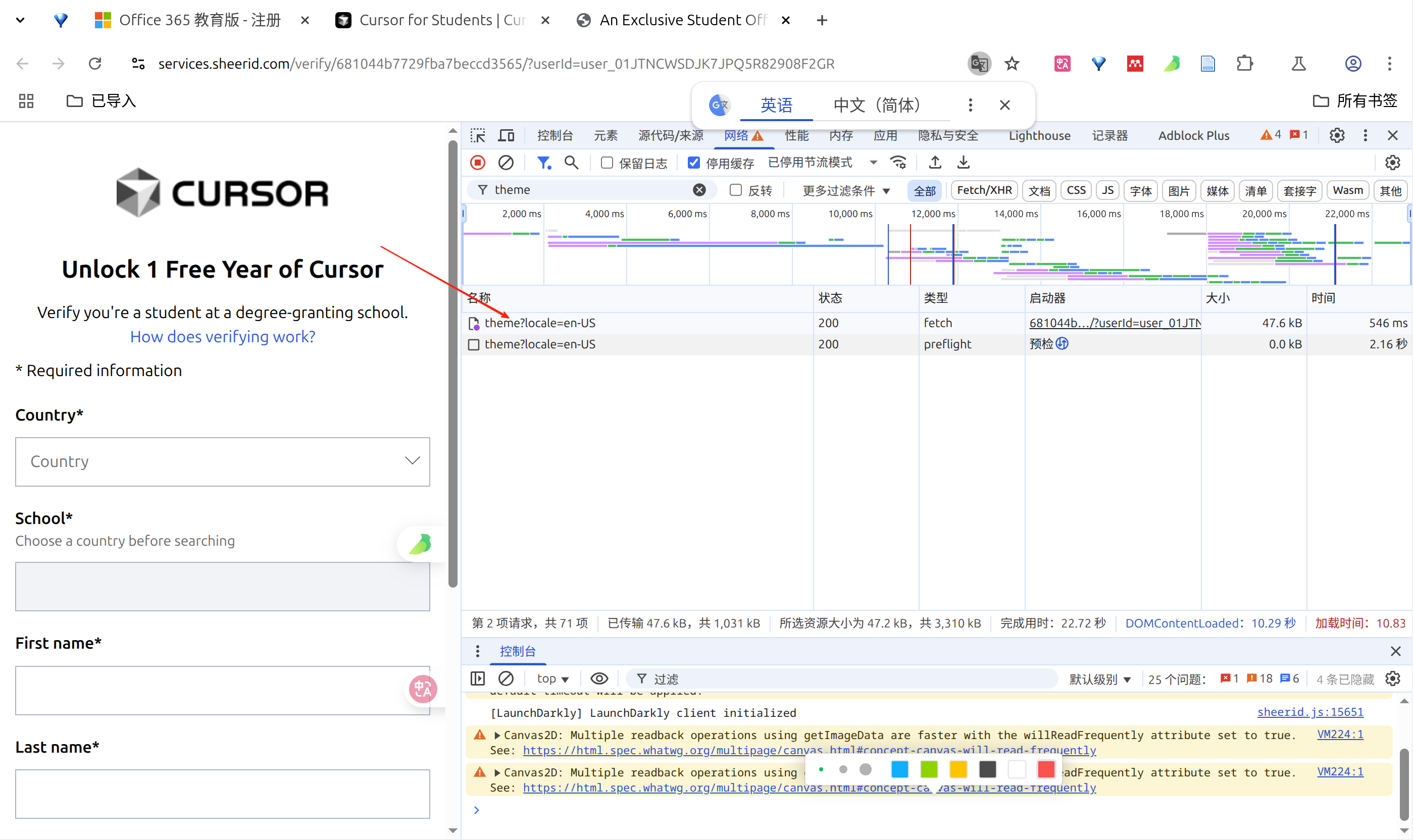Open console context top dropdown
Image resolution: width=1413 pixels, height=840 pixels.
[552, 678]
